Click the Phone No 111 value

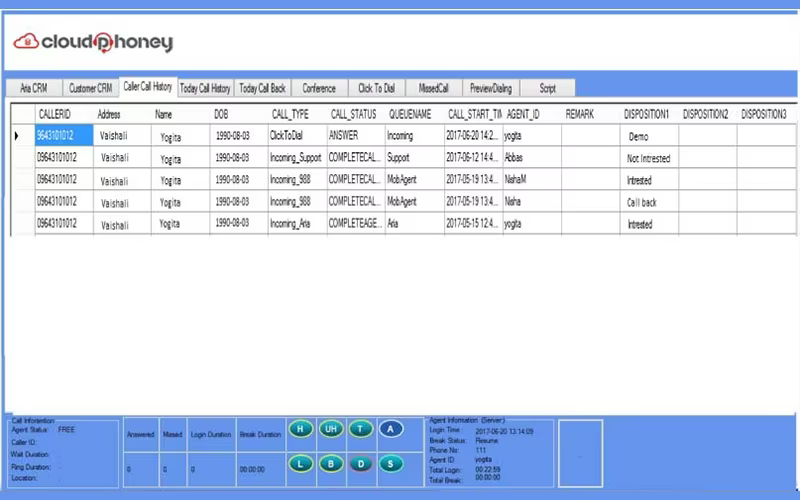[481, 450]
